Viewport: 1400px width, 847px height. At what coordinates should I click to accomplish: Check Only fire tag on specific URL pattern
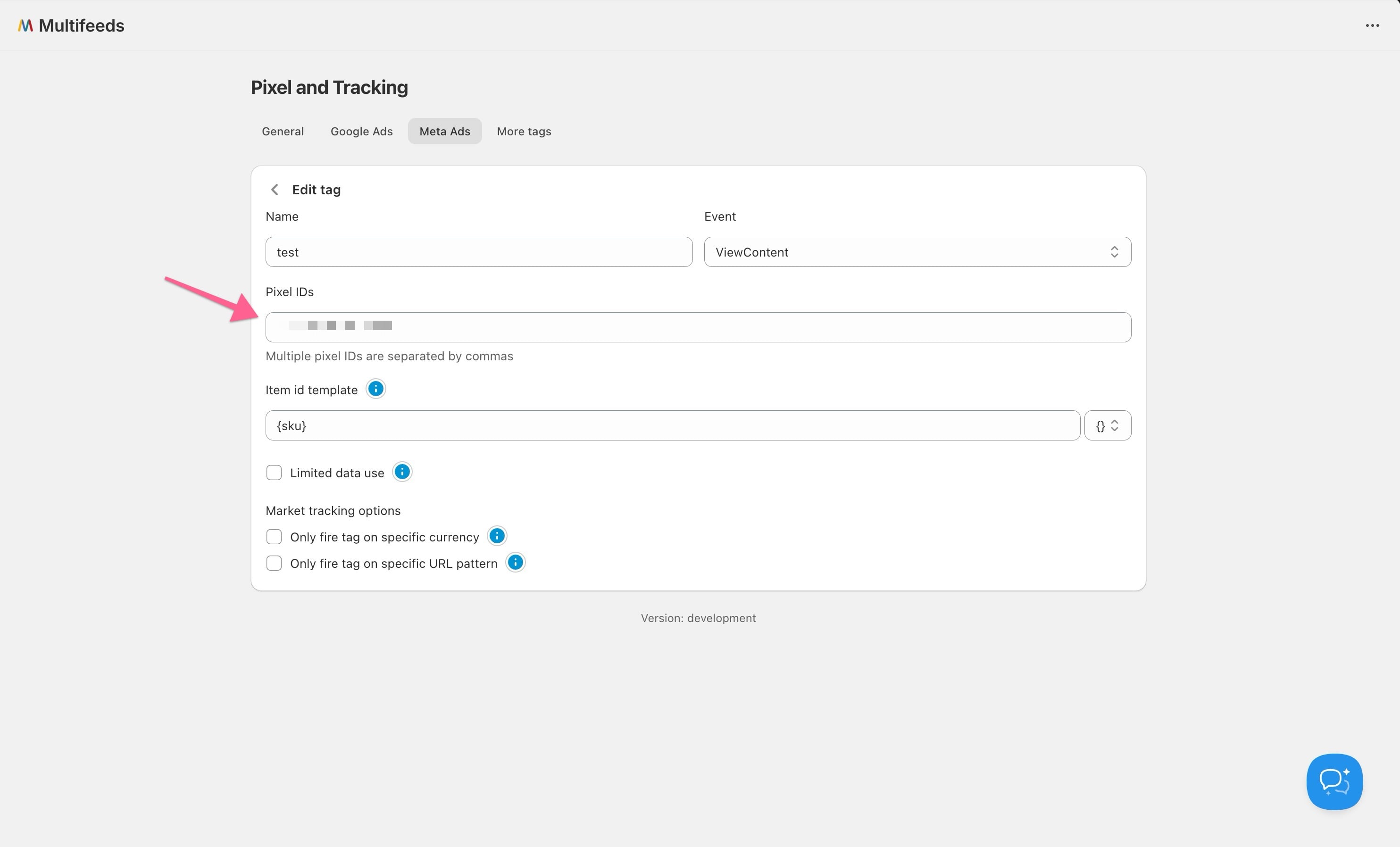pyautogui.click(x=274, y=563)
